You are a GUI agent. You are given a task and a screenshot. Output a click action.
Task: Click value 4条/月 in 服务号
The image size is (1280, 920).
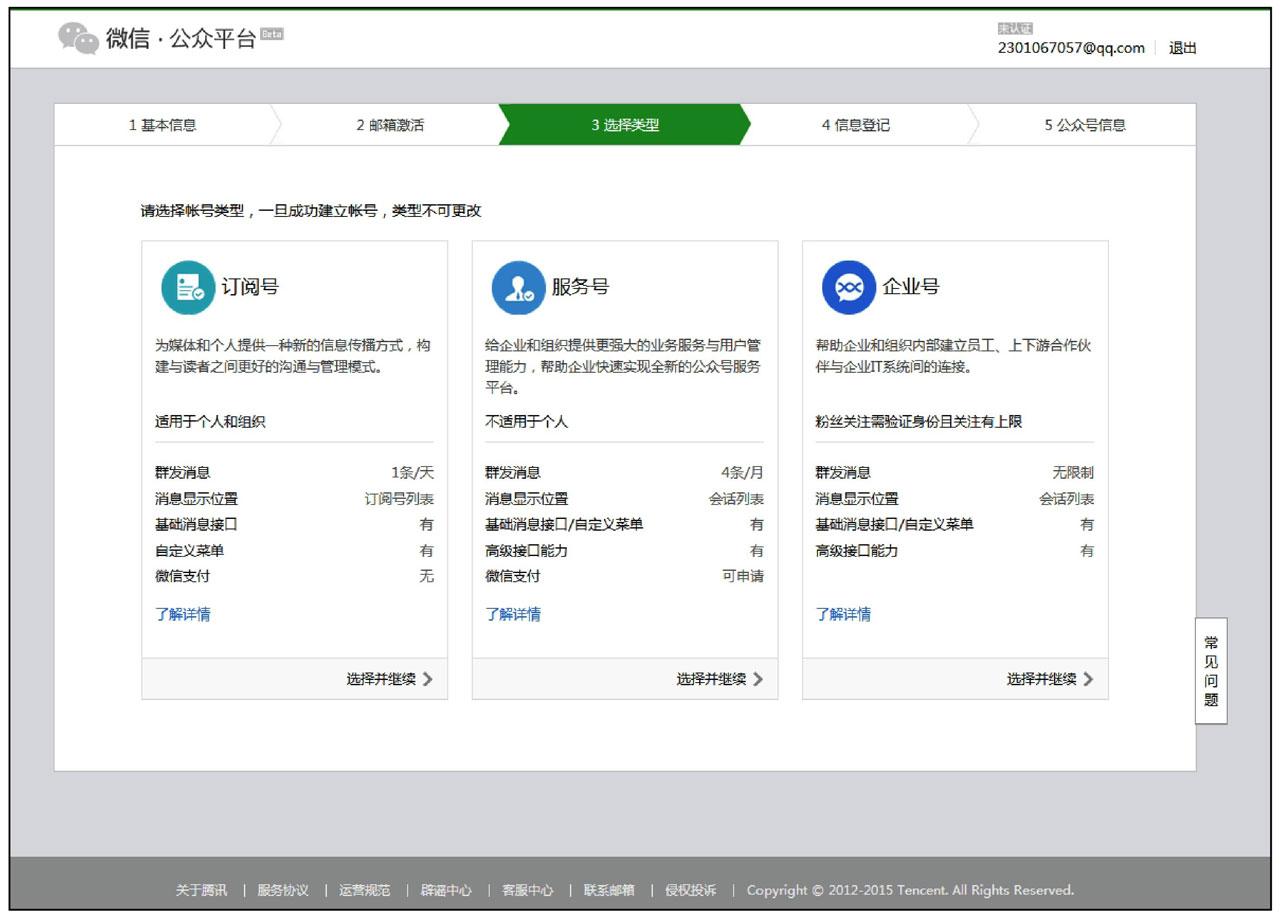click(742, 473)
